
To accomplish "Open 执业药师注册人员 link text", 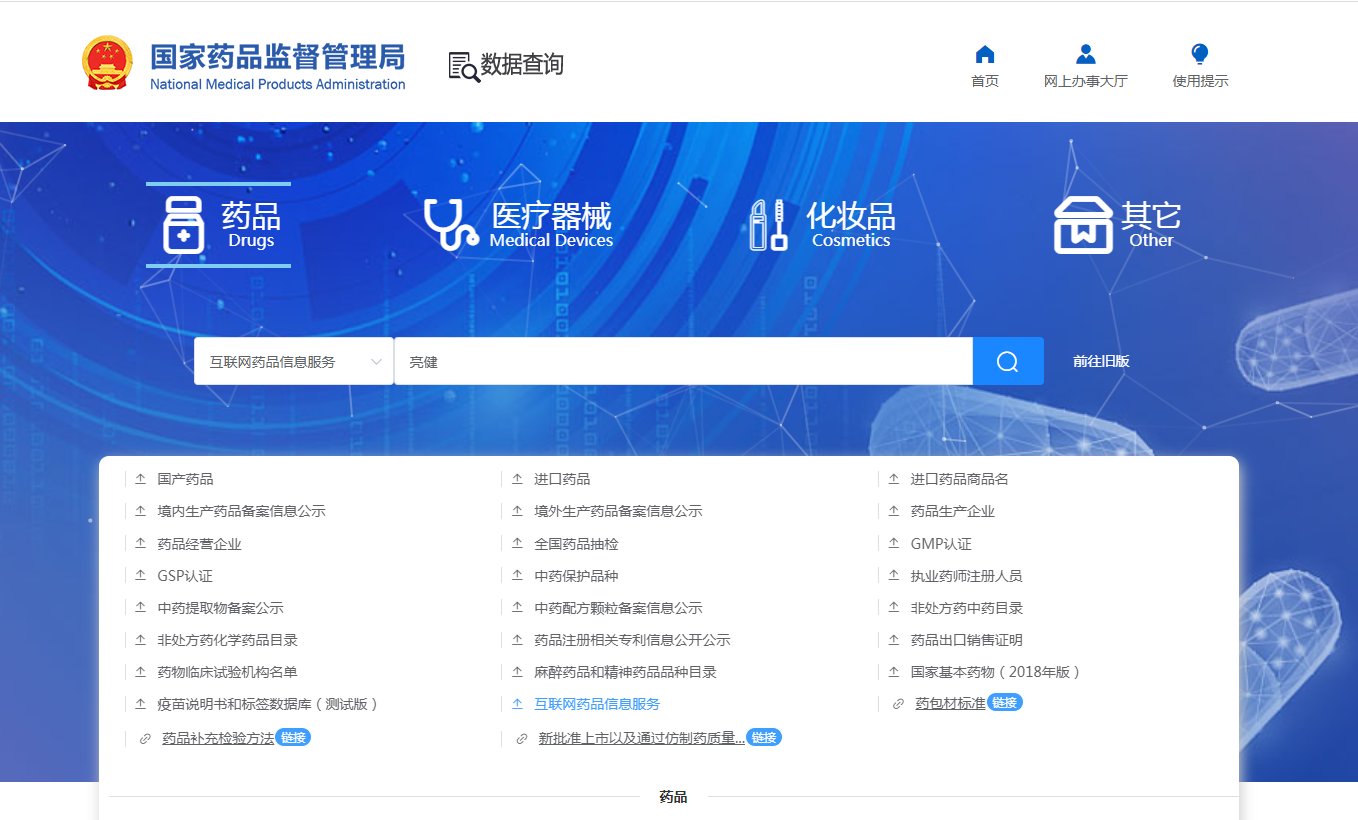I will 966,576.
